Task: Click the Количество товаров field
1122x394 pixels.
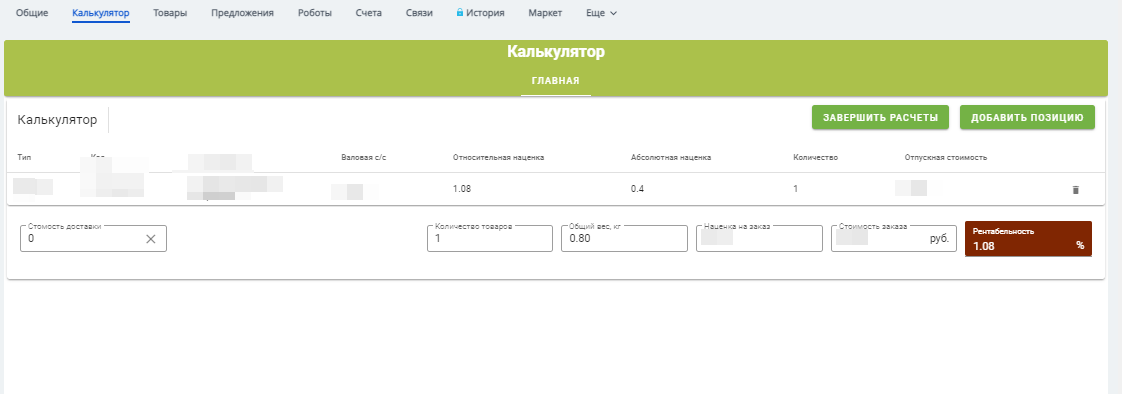Action: pyautogui.click(x=490, y=239)
